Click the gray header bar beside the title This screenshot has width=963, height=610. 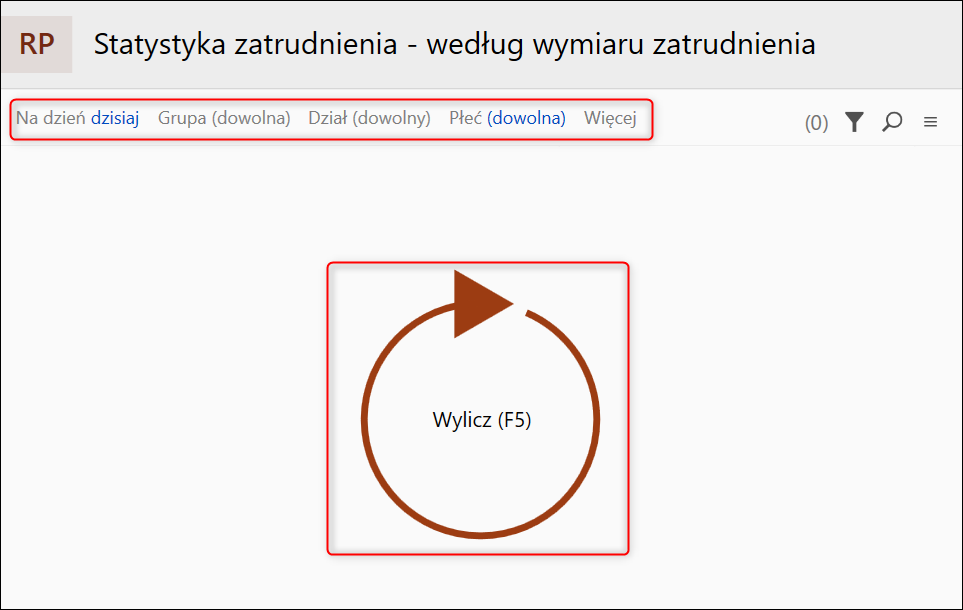(890, 45)
